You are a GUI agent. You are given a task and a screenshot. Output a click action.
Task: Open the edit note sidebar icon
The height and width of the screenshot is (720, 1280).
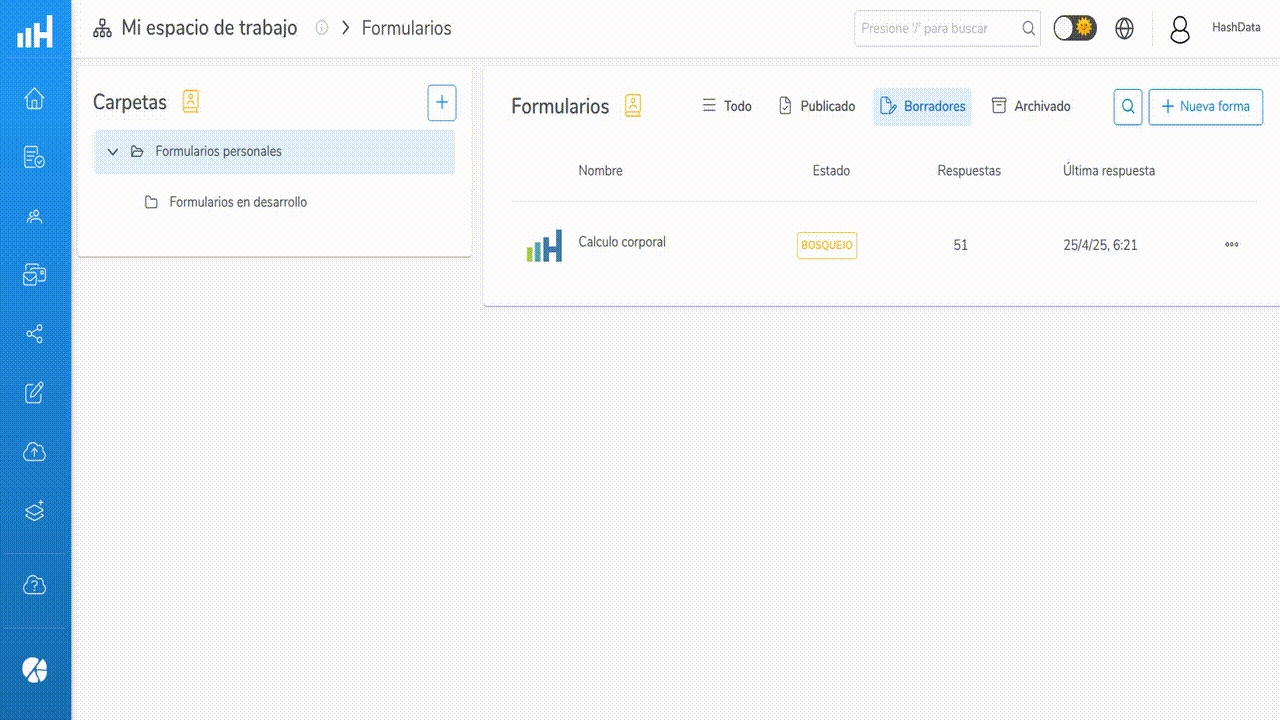pyautogui.click(x=35, y=393)
